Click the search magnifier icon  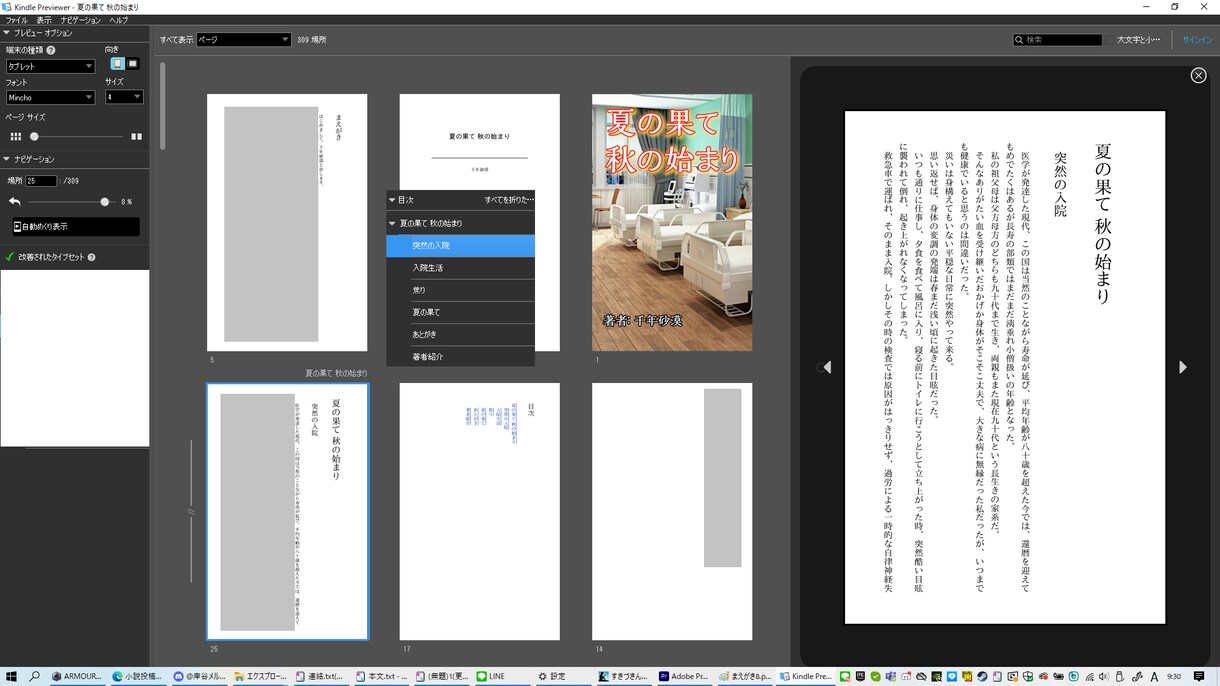[1019, 40]
